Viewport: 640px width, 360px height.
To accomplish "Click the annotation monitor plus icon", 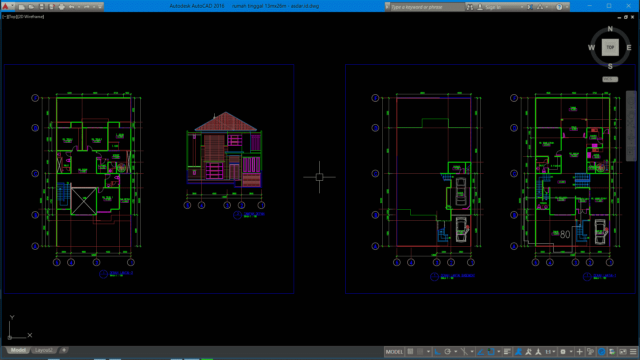I will tap(579, 352).
